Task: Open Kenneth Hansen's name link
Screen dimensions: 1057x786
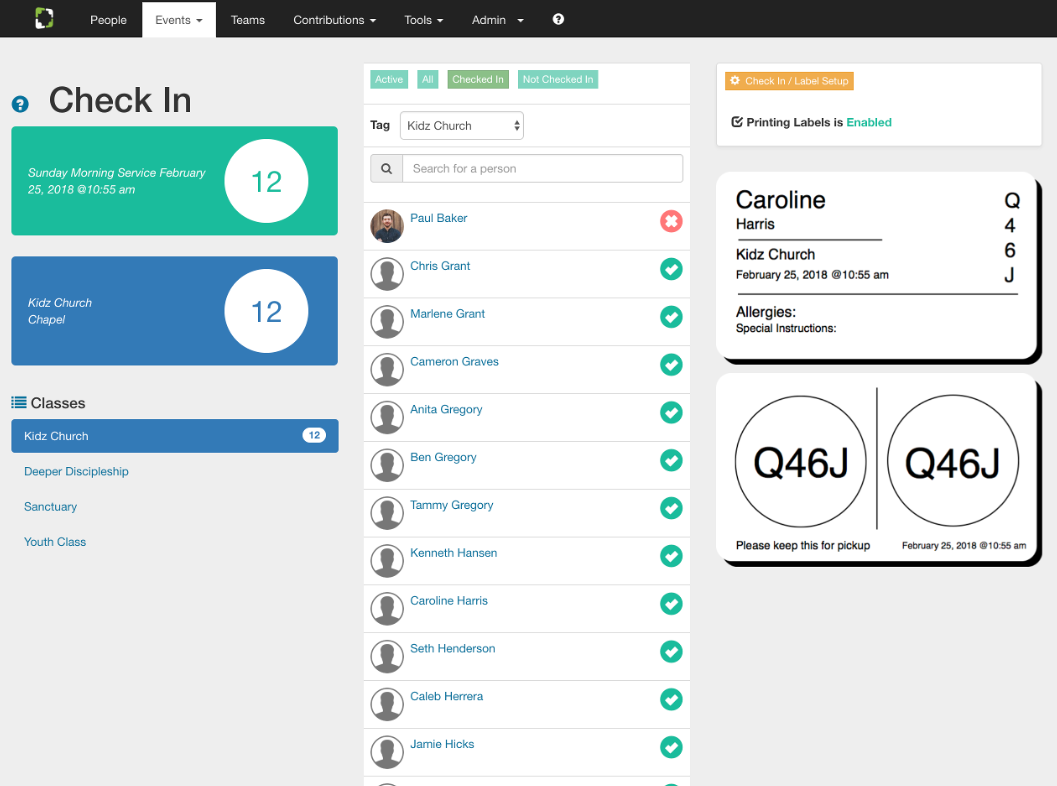Action: (x=454, y=553)
